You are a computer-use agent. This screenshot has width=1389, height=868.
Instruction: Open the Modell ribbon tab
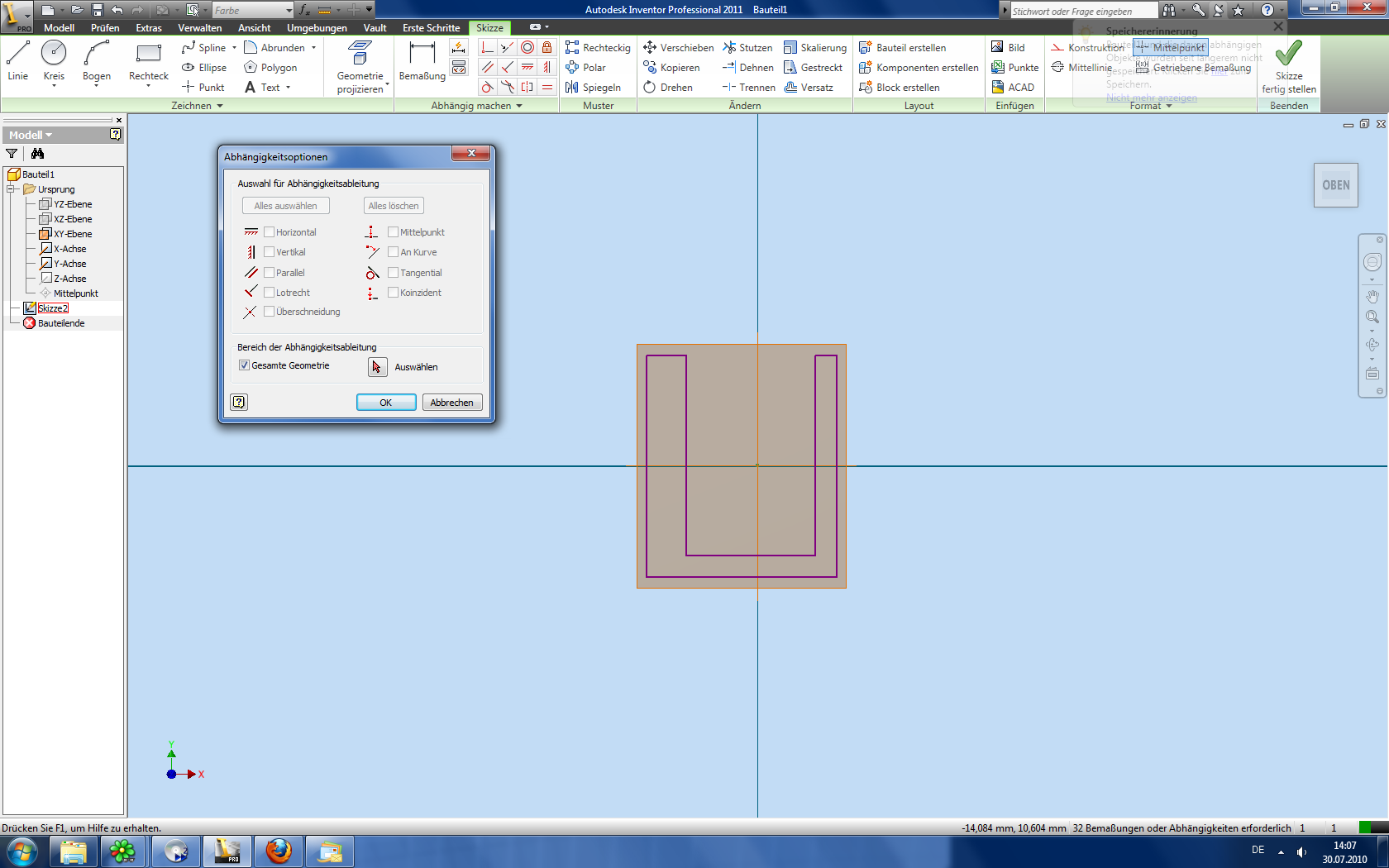[59, 28]
